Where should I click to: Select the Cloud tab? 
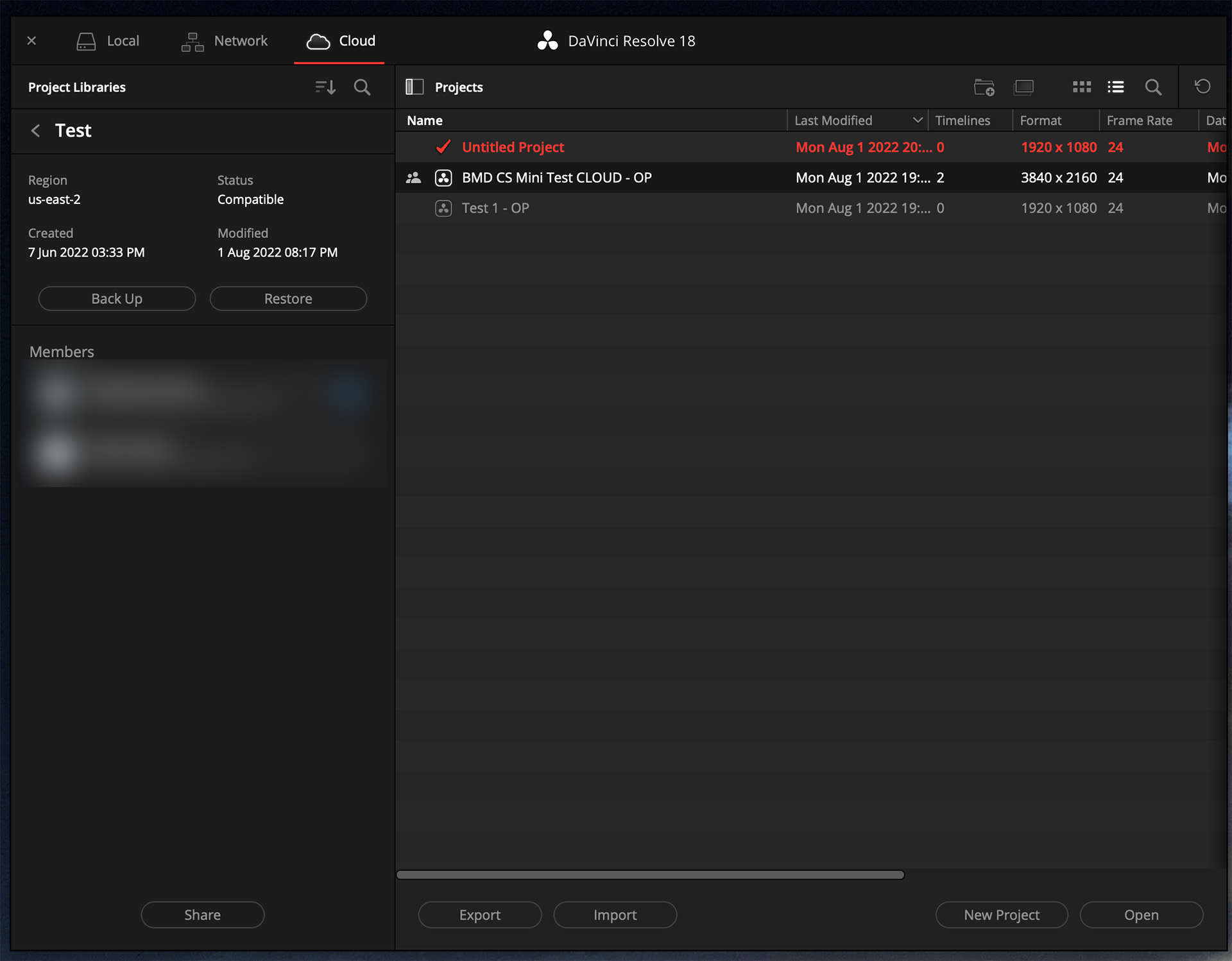point(340,41)
